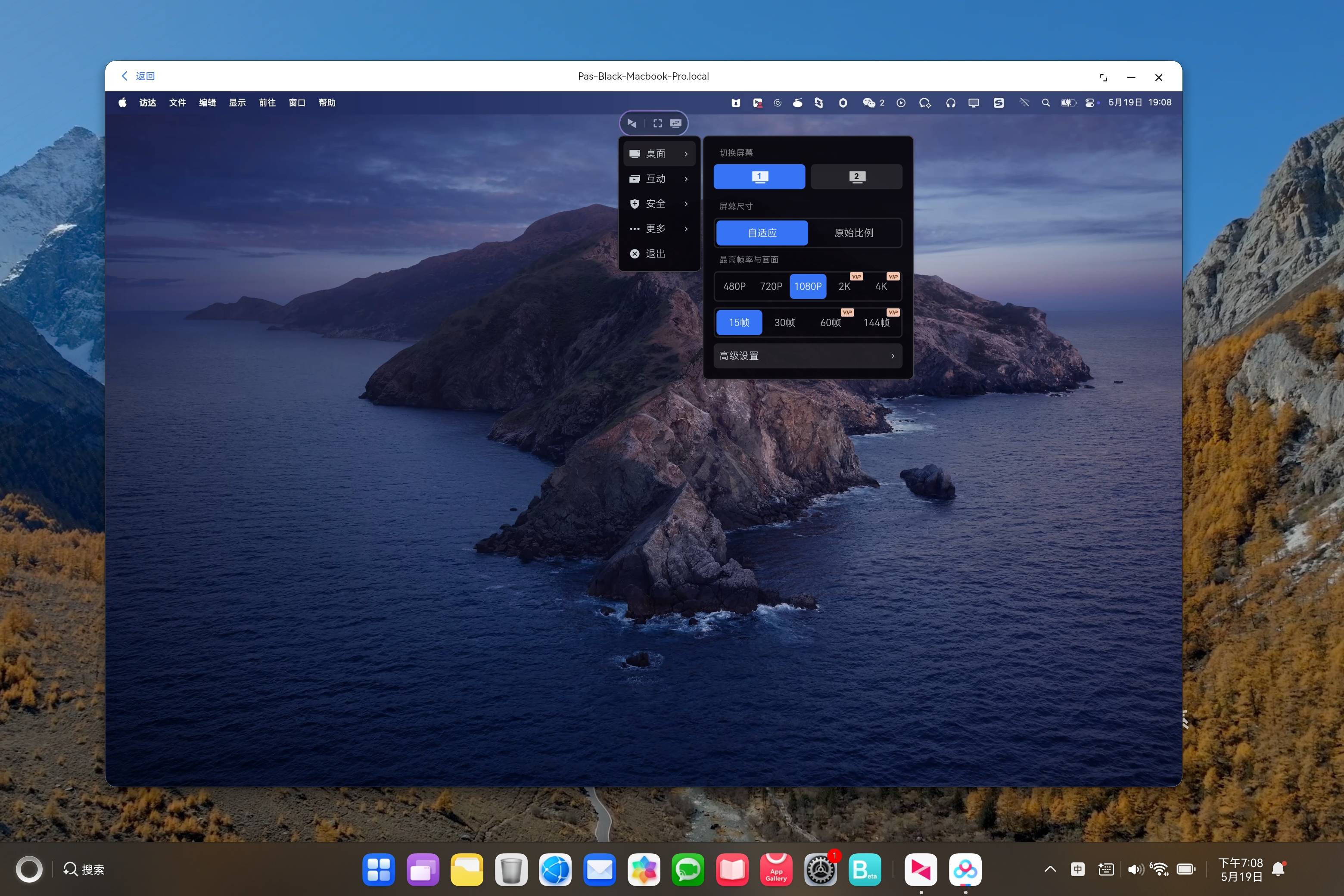
Task: Expand 高级设置 advanced settings row
Action: [x=808, y=356]
